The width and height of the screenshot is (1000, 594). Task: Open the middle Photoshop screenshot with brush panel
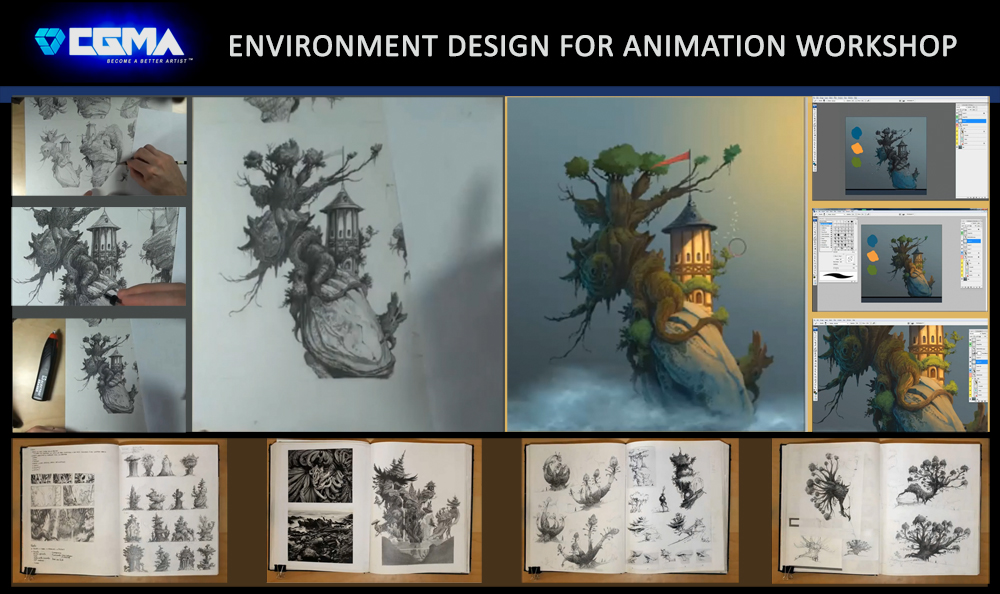click(x=900, y=260)
